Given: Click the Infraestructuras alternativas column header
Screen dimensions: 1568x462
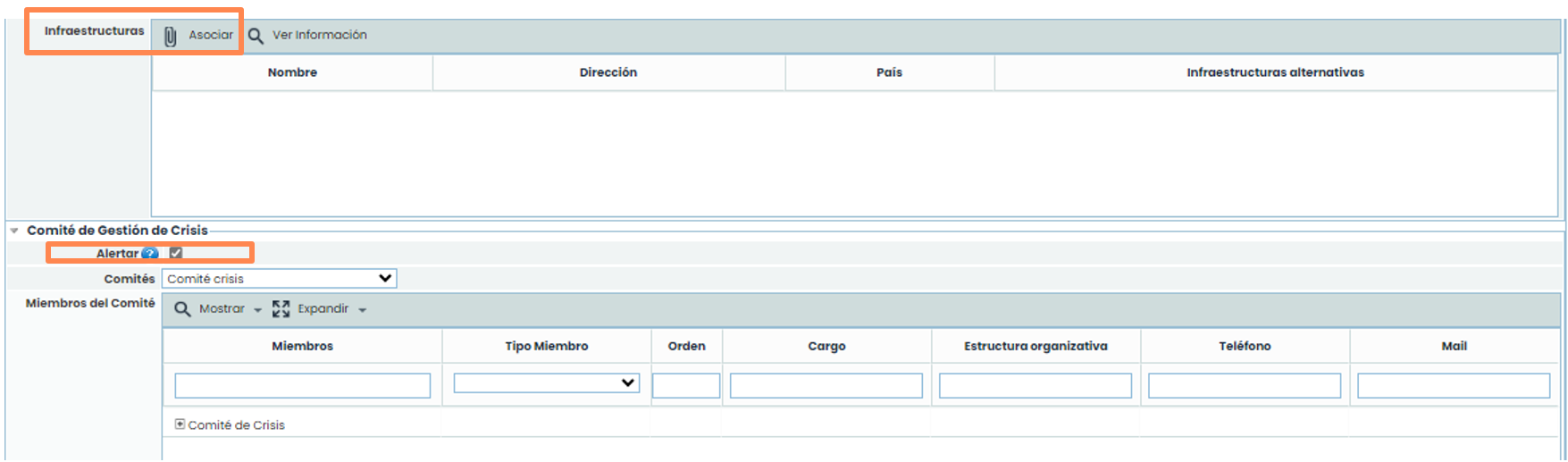Looking at the screenshot, I should pos(1275,72).
